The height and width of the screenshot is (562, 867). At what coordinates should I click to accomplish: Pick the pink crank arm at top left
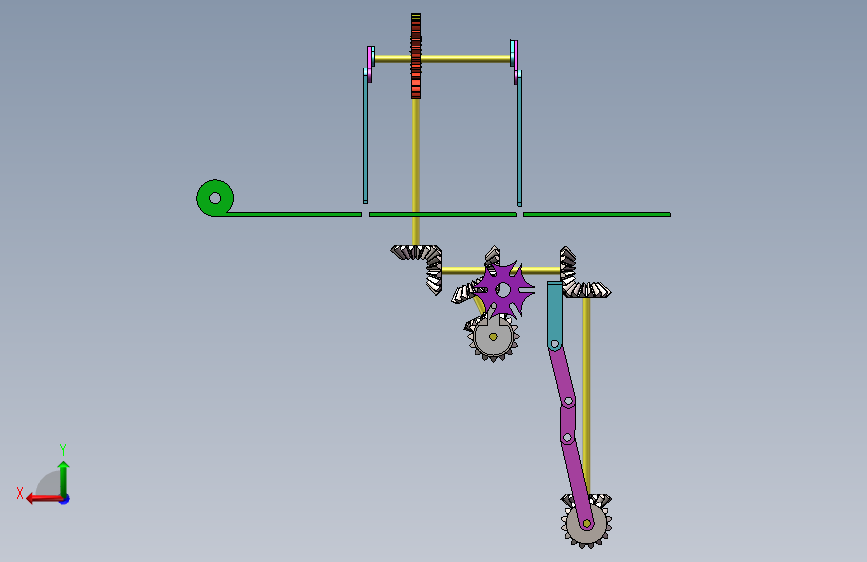pos(370,64)
